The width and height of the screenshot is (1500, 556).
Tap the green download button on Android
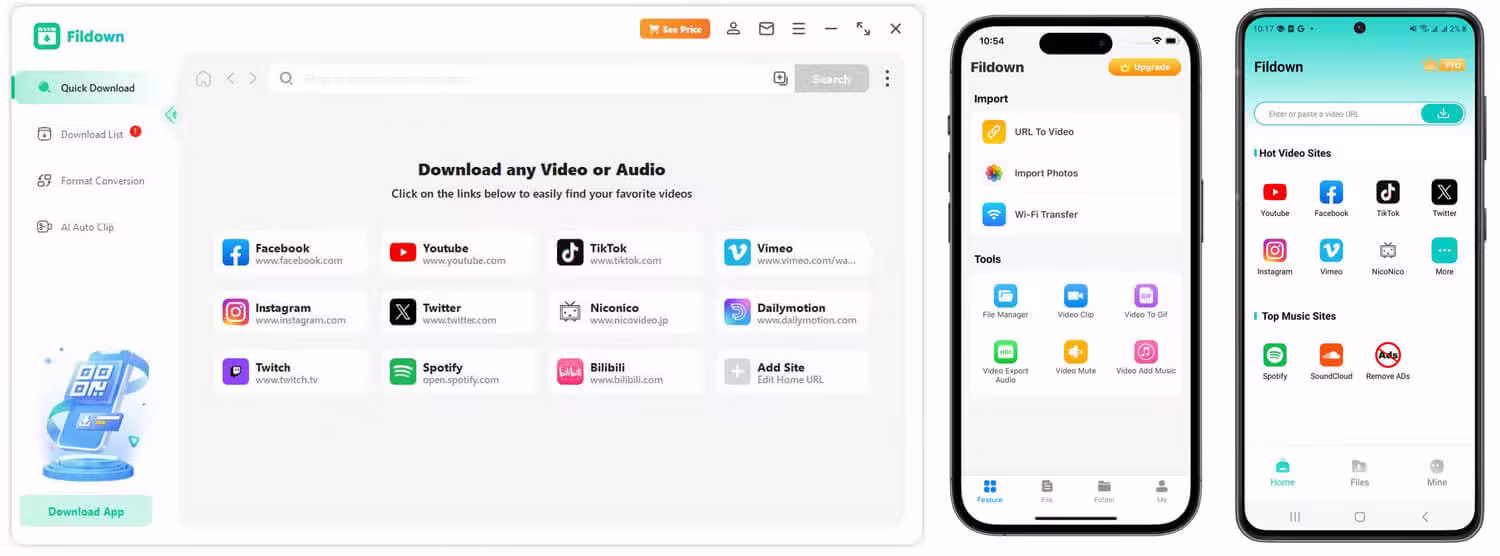coord(1442,114)
